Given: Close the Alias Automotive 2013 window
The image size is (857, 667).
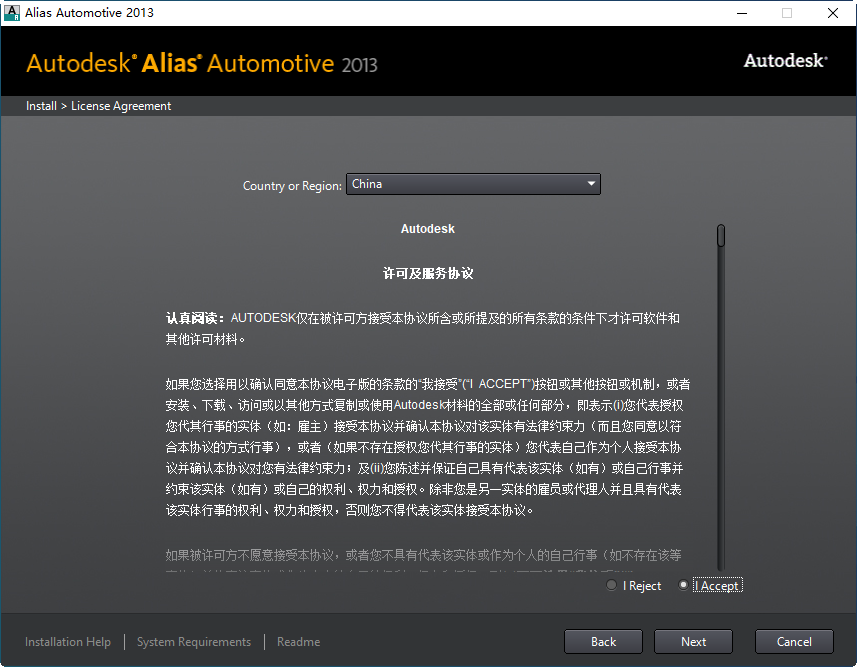Looking at the screenshot, I should (x=832, y=13).
